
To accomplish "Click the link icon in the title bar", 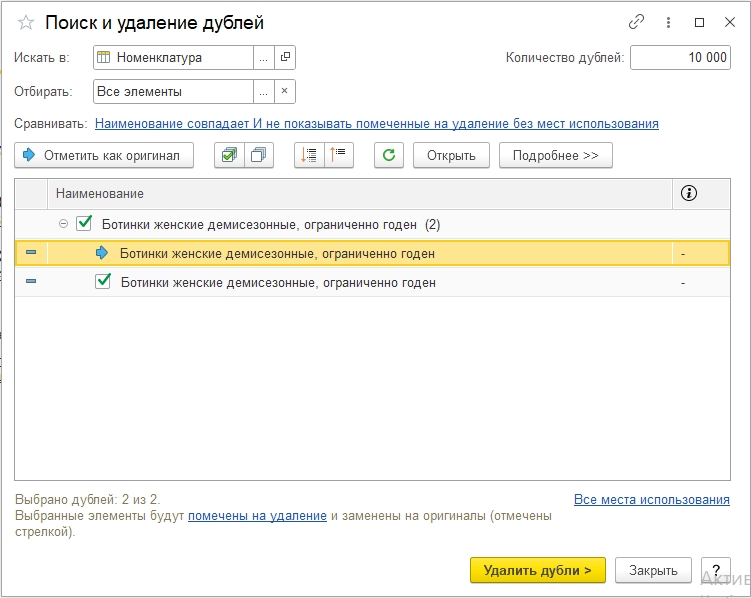I will pos(637,22).
